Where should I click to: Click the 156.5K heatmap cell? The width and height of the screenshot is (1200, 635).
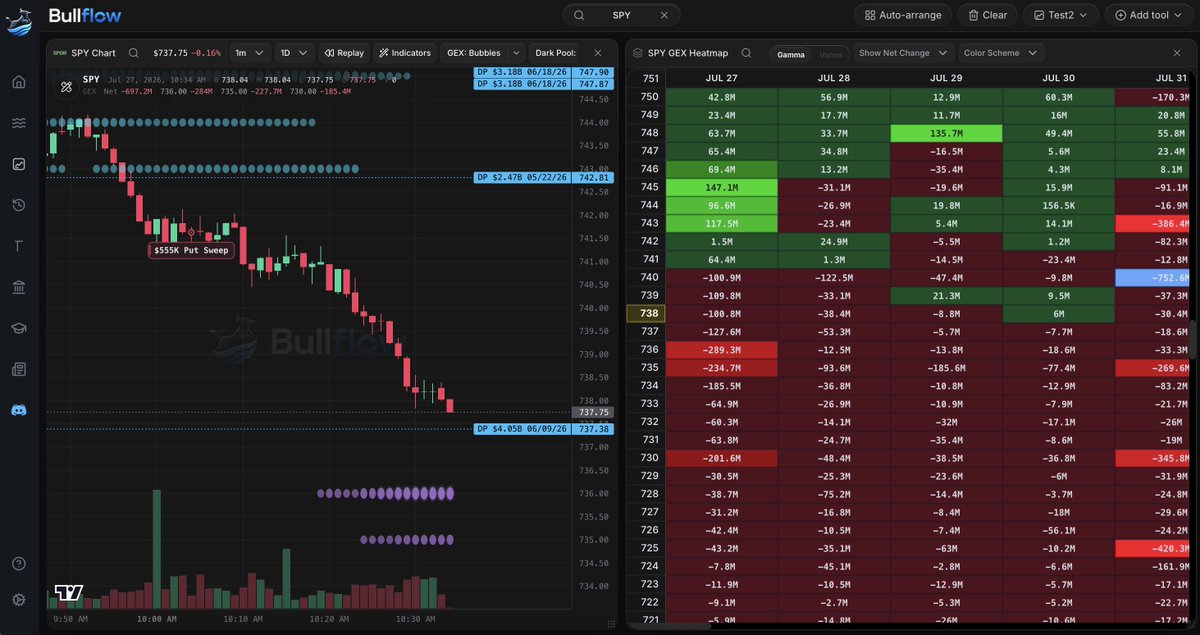tap(1058, 204)
